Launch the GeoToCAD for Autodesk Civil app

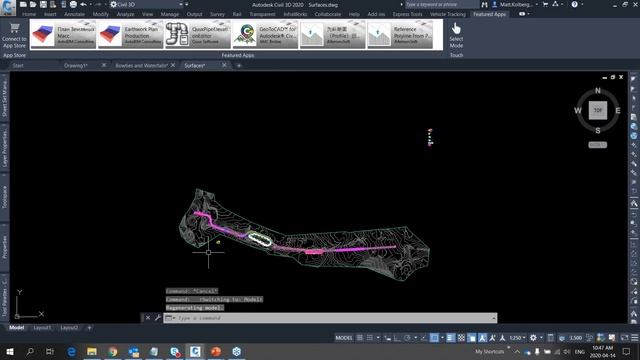tap(265, 35)
